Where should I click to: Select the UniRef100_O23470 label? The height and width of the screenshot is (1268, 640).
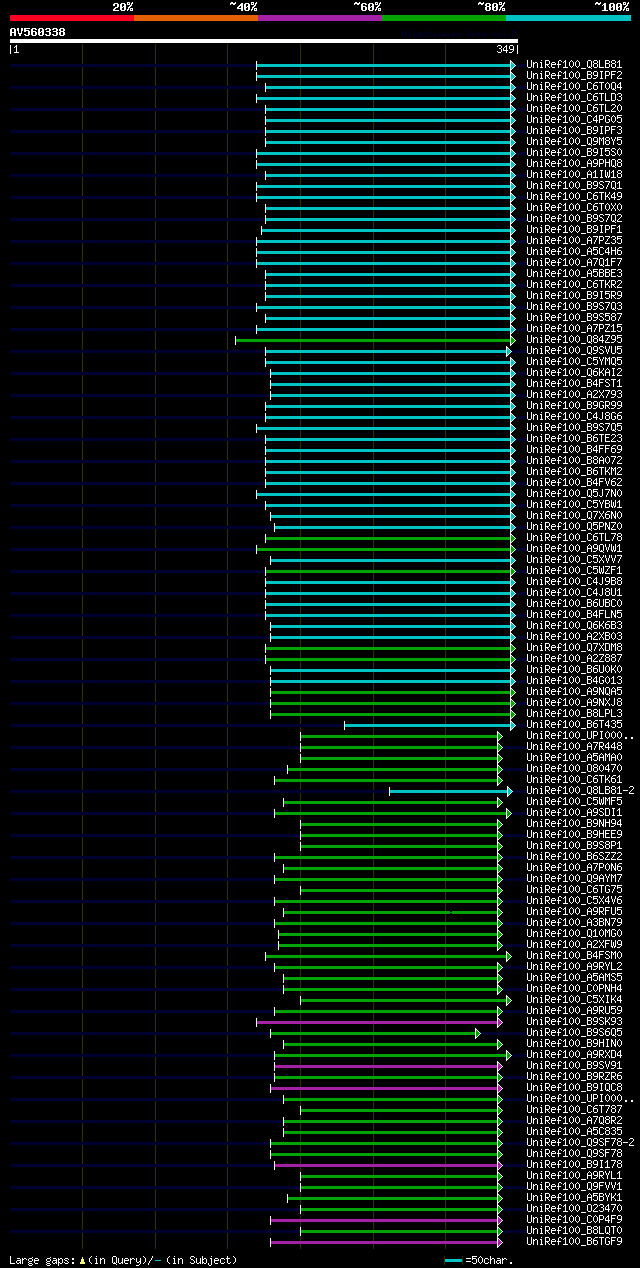point(574,1209)
